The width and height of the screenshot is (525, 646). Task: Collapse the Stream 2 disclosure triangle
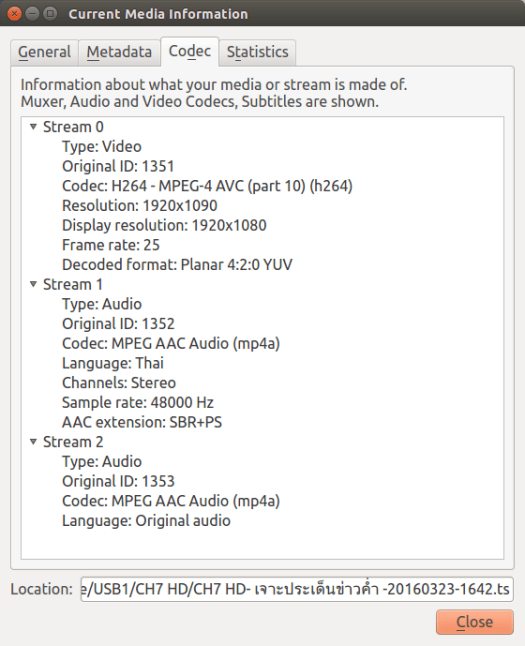(x=33, y=442)
